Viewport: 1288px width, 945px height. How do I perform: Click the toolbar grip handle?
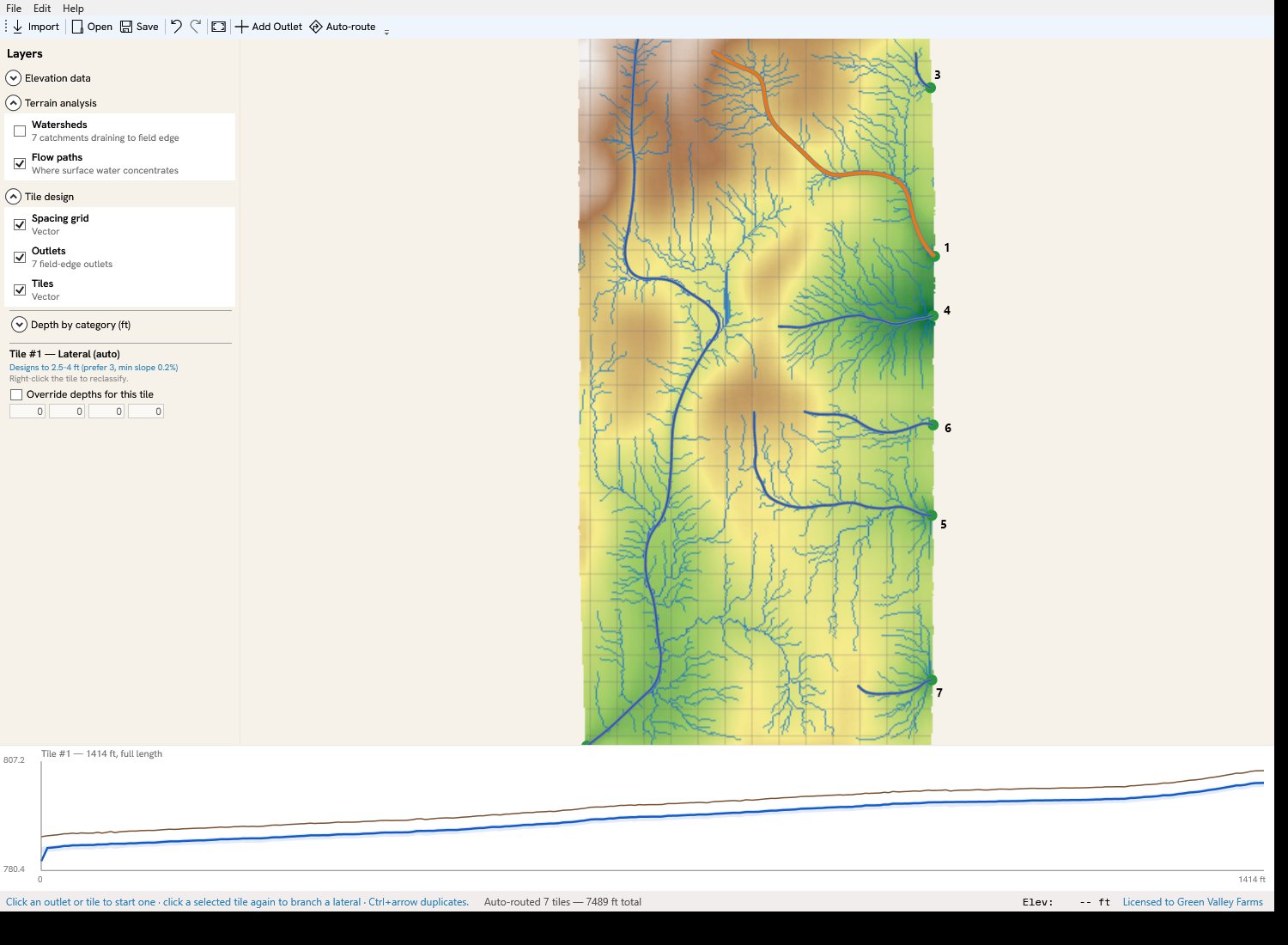[x=6, y=27]
